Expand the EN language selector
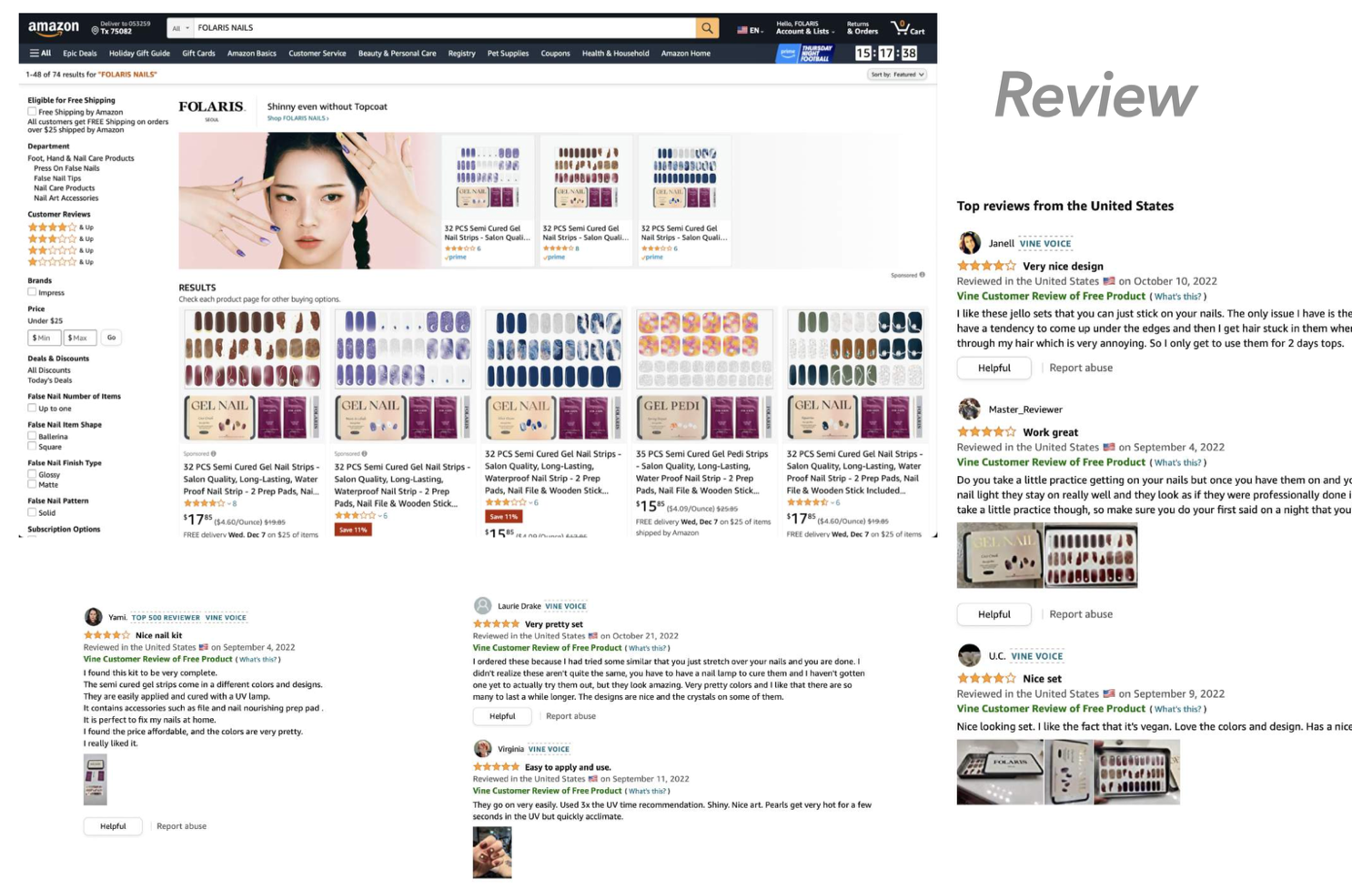Image resolution: width=1372 pixels, height=890 pixels. tap(750, 30)
